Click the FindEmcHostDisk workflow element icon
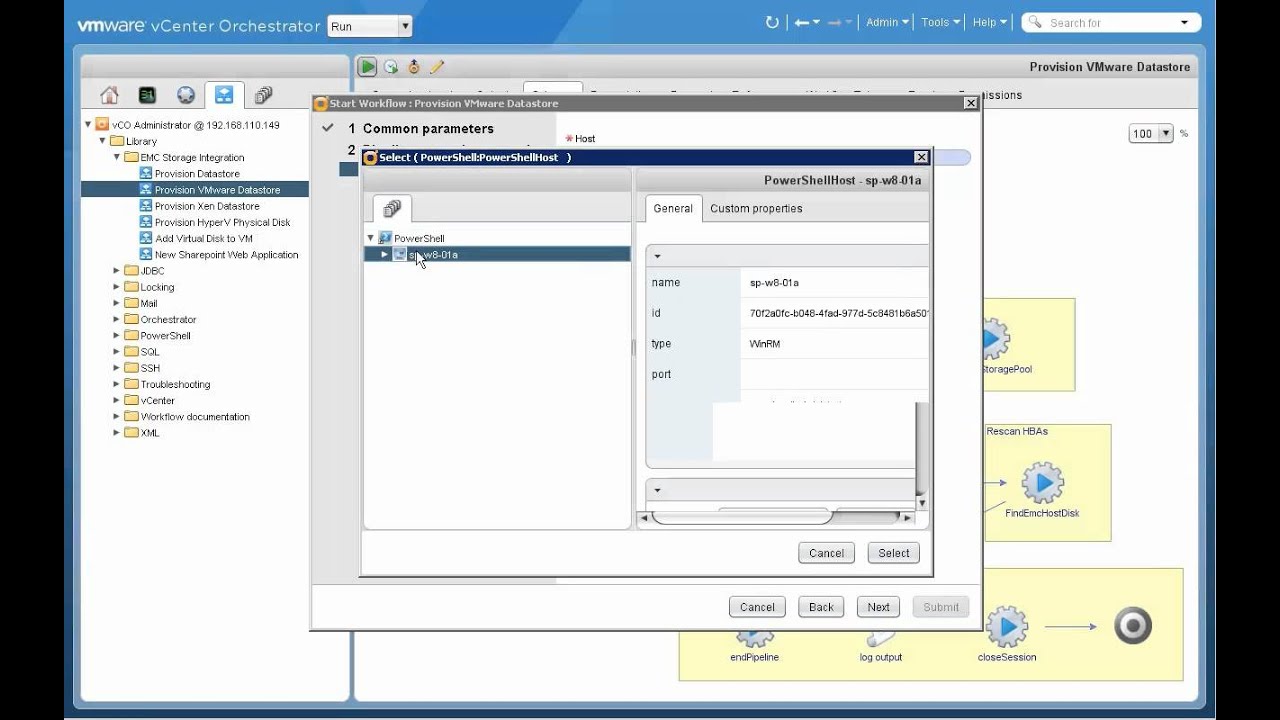Screen dimensions: 1280x720 click(x=1043, y=484)
